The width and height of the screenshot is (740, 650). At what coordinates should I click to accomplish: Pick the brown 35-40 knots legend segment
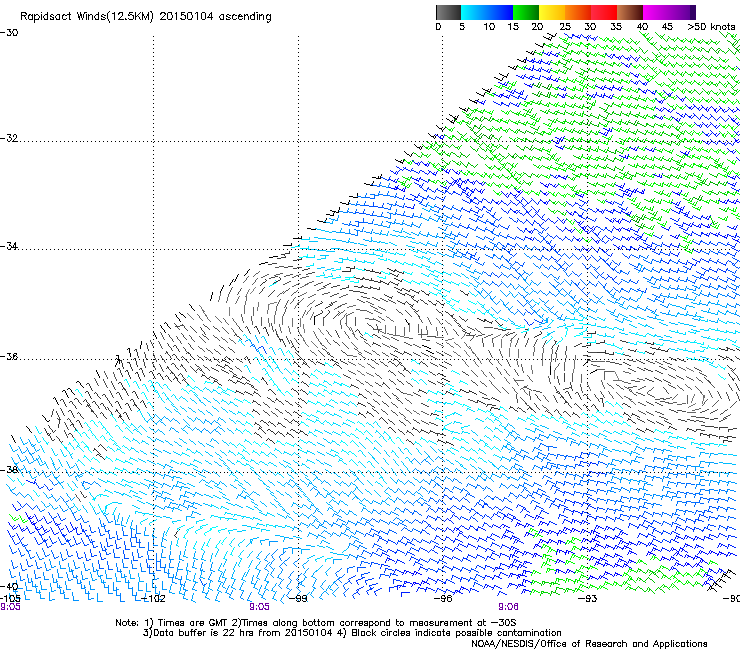[x=630, y=12]
